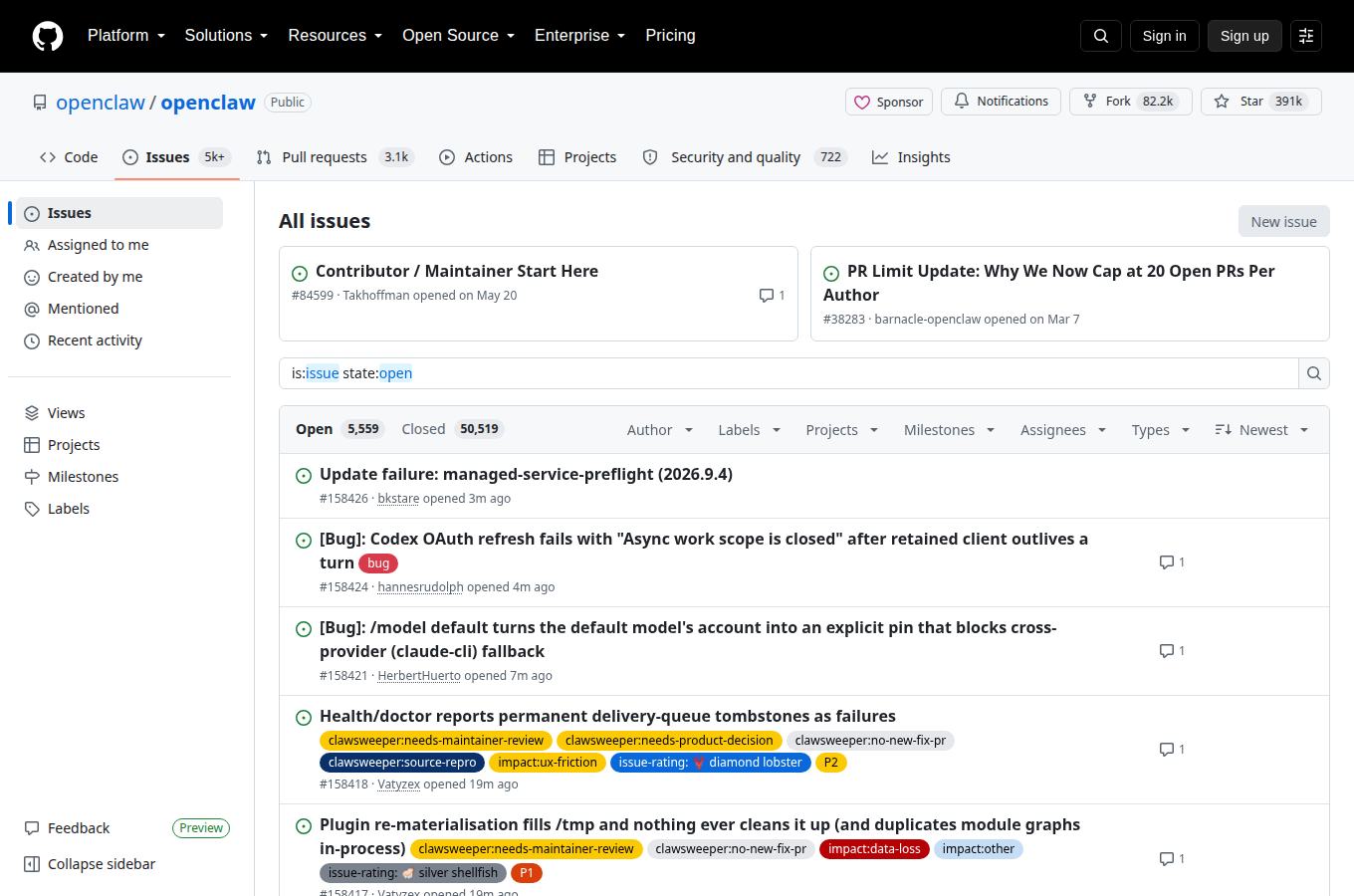Image resolution: width=1354 pixels, height=896 pixels.
Task: Click the issue-rating diamond lobster label
Action: point(710,763)
